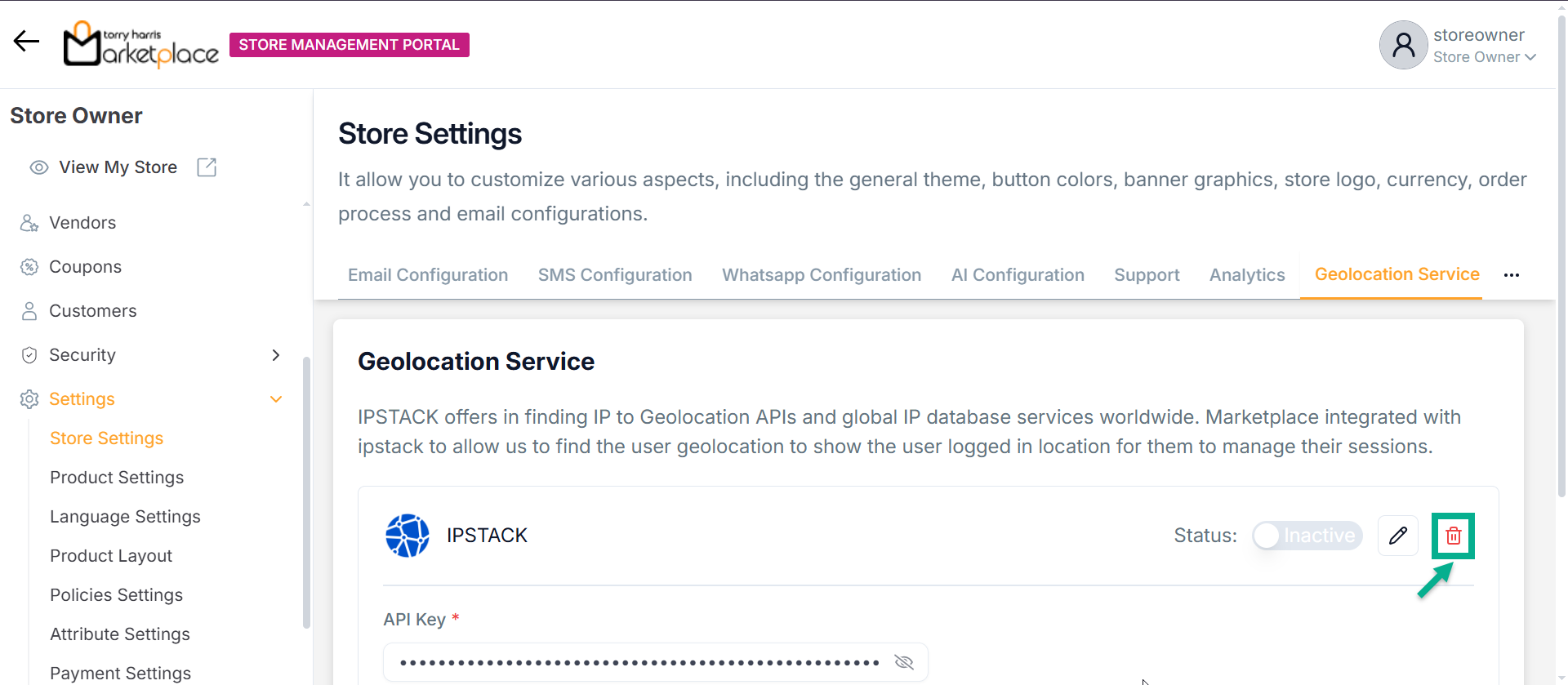The height and width of the screenshot is (685, 1568).
Task: Click the pencil edit icon for IPSTACK
Action: point(1397,536)
